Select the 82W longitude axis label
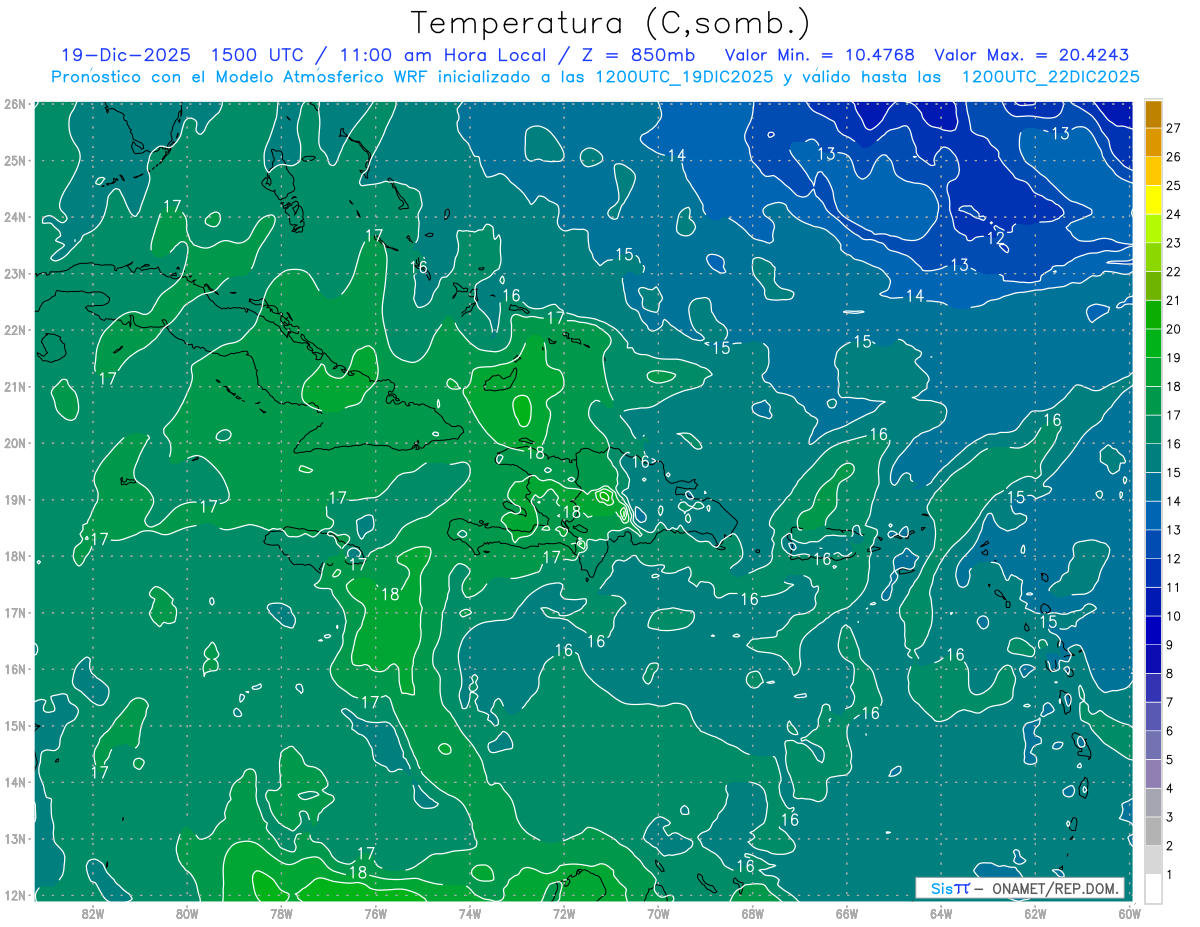 93,913
